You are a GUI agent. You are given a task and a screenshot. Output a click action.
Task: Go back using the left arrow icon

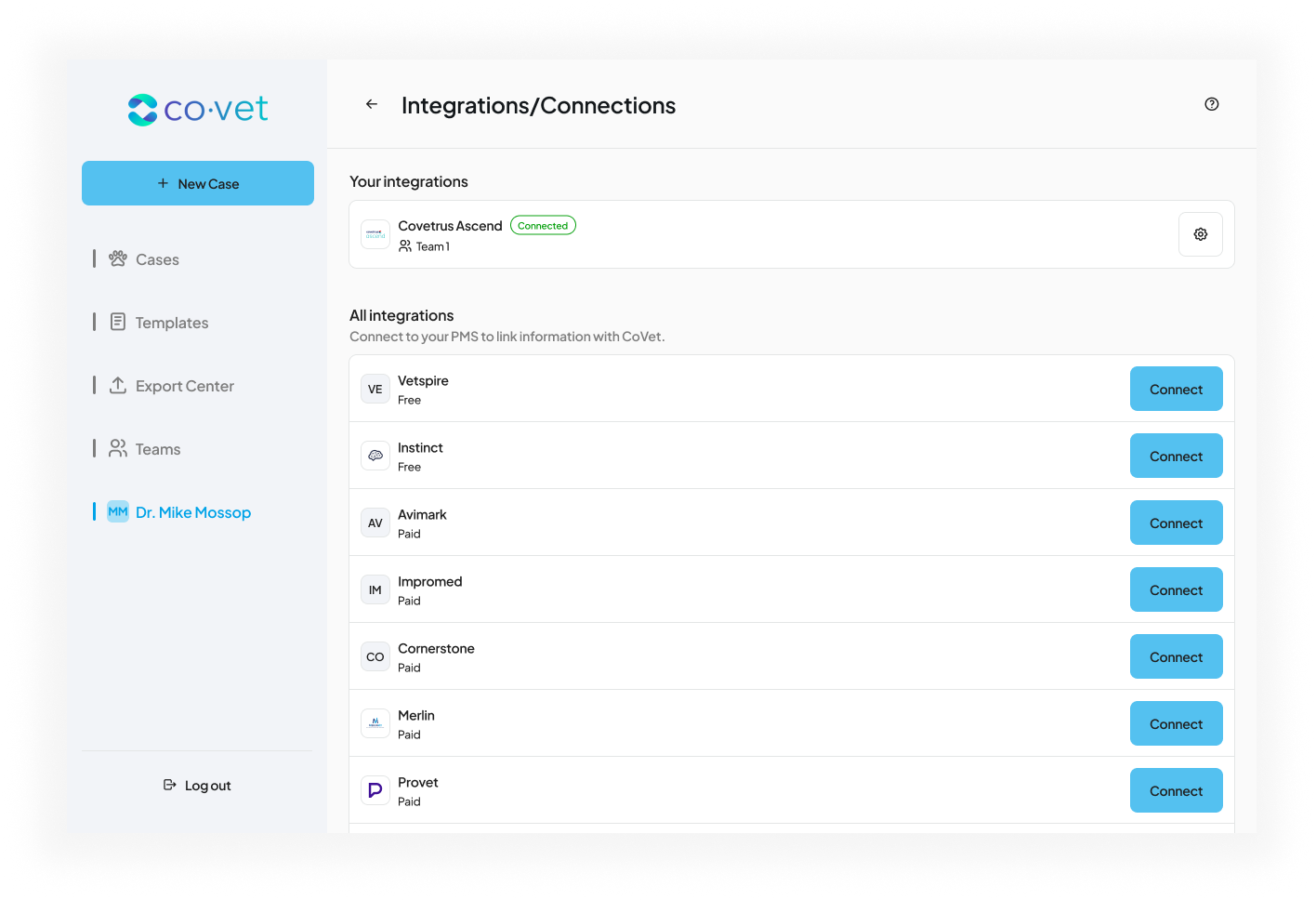click(372, 104)
